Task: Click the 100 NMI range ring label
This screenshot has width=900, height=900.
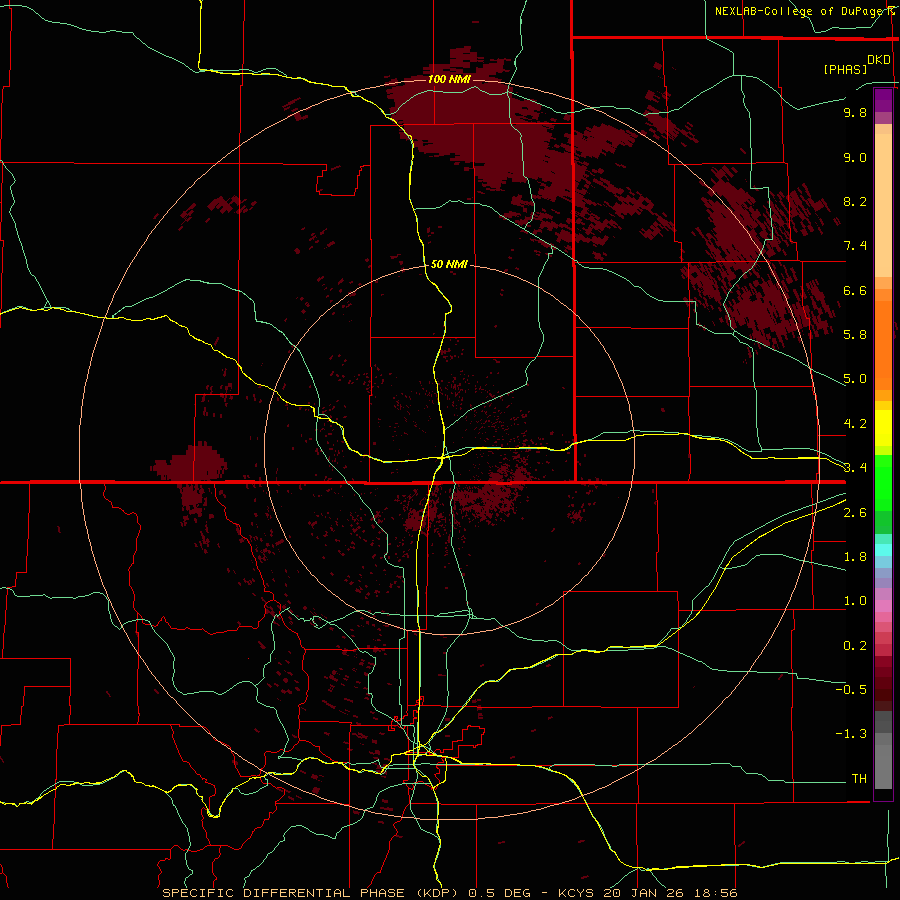Action: 449,79
